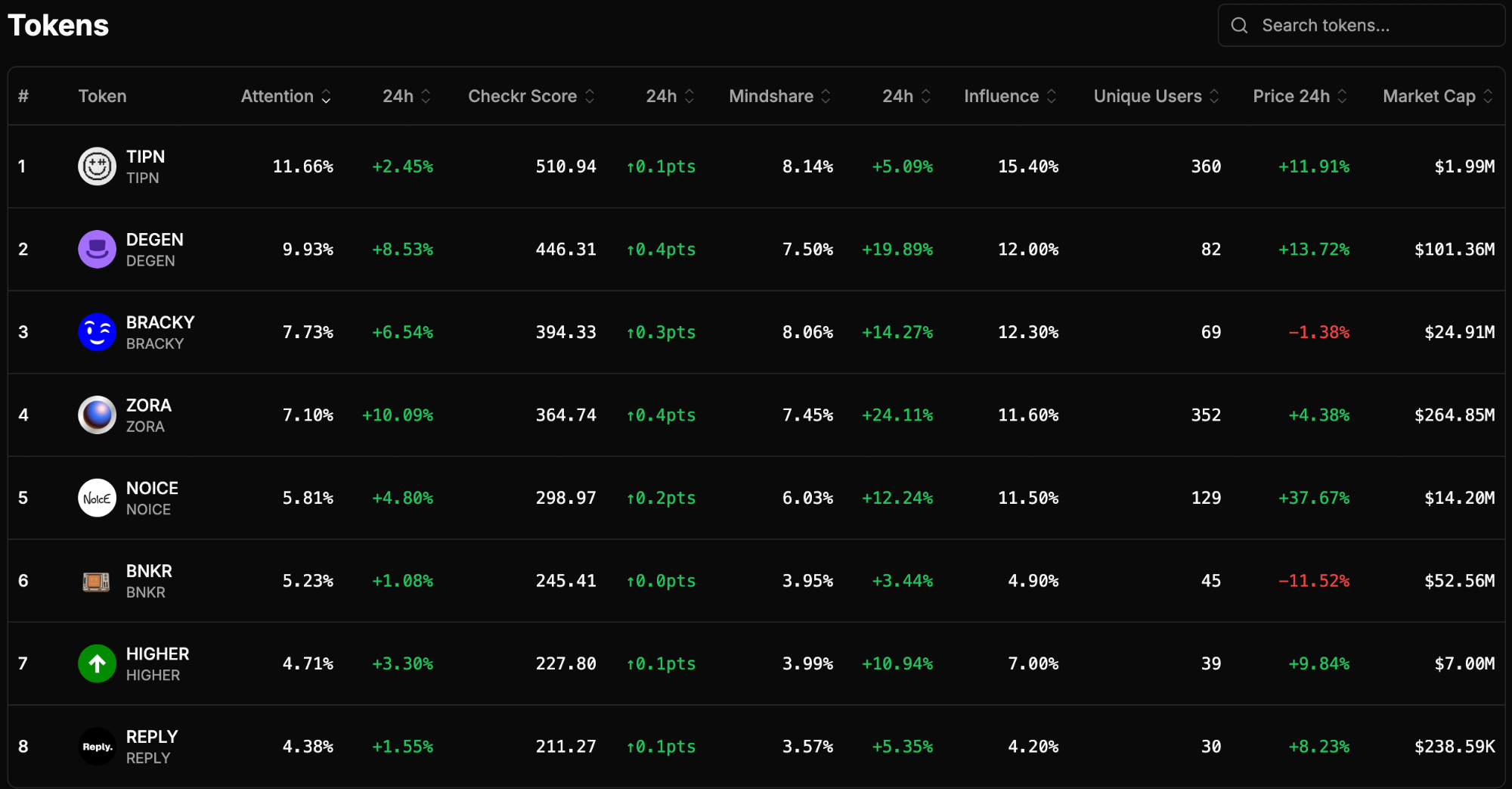The height and width of the screenshot is (789, 1512).
Task: Open the ZORA token name link
Action: point(148,405)
